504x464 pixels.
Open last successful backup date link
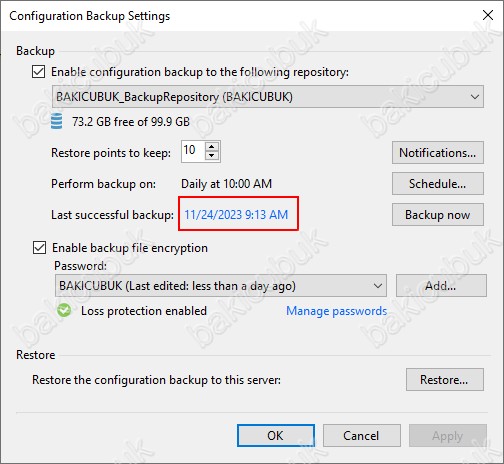pyautogui.click(x=236, y=215)
